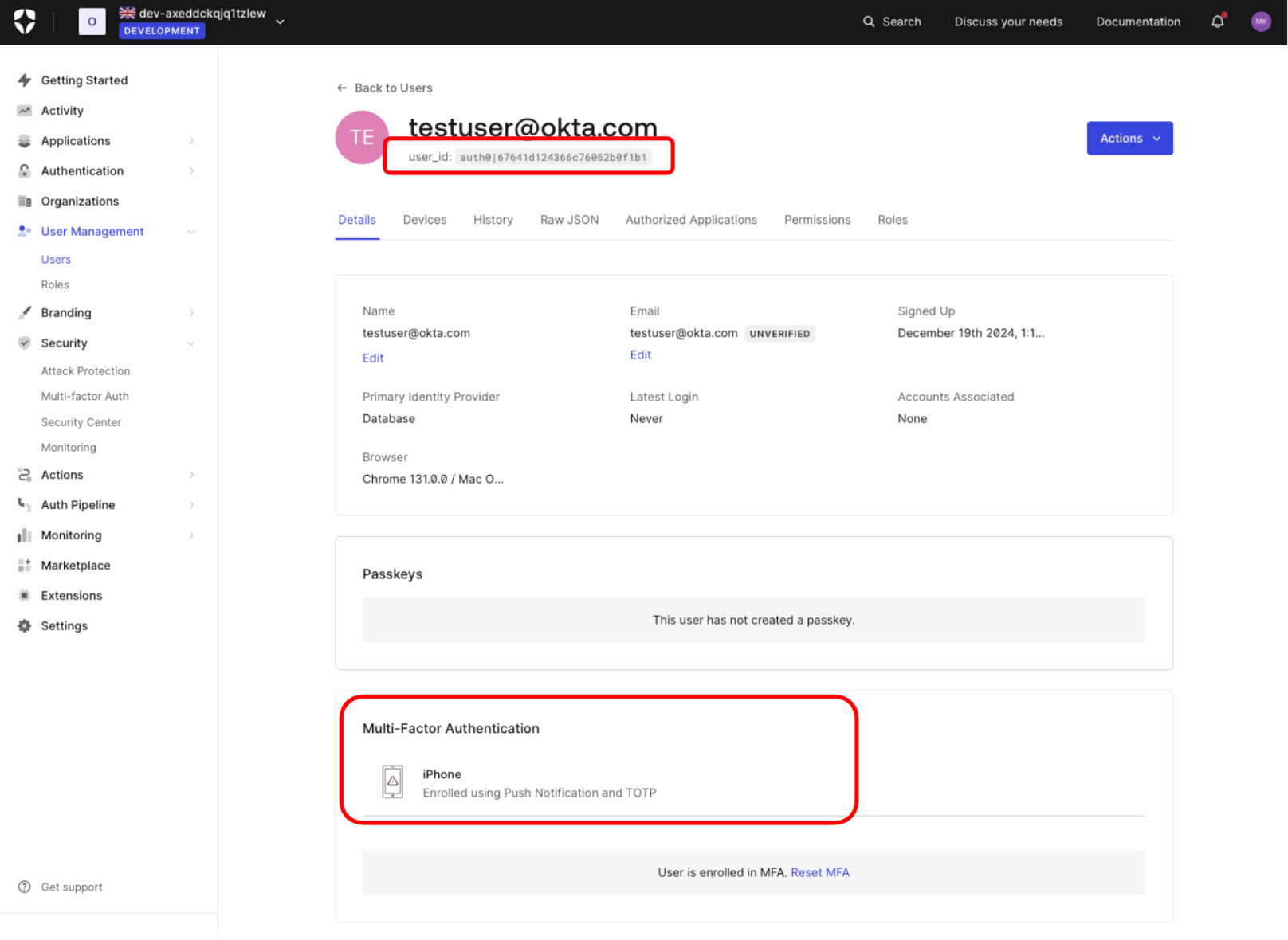Open Documentation in the top bar
Image resolution: width=1288 pixels, height=940 pixels.
point(1138,22)
